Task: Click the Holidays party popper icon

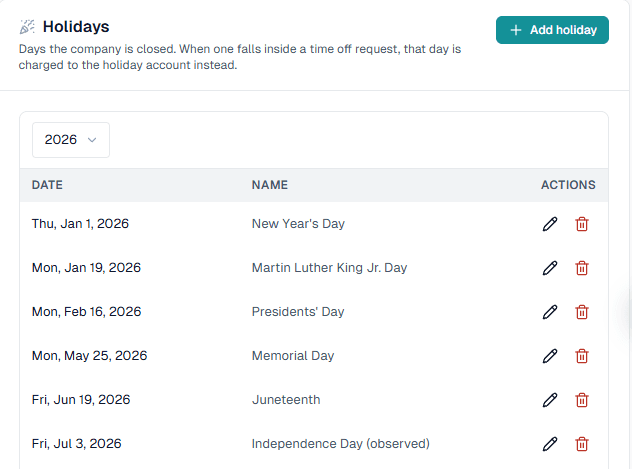Action: [27, 27]
